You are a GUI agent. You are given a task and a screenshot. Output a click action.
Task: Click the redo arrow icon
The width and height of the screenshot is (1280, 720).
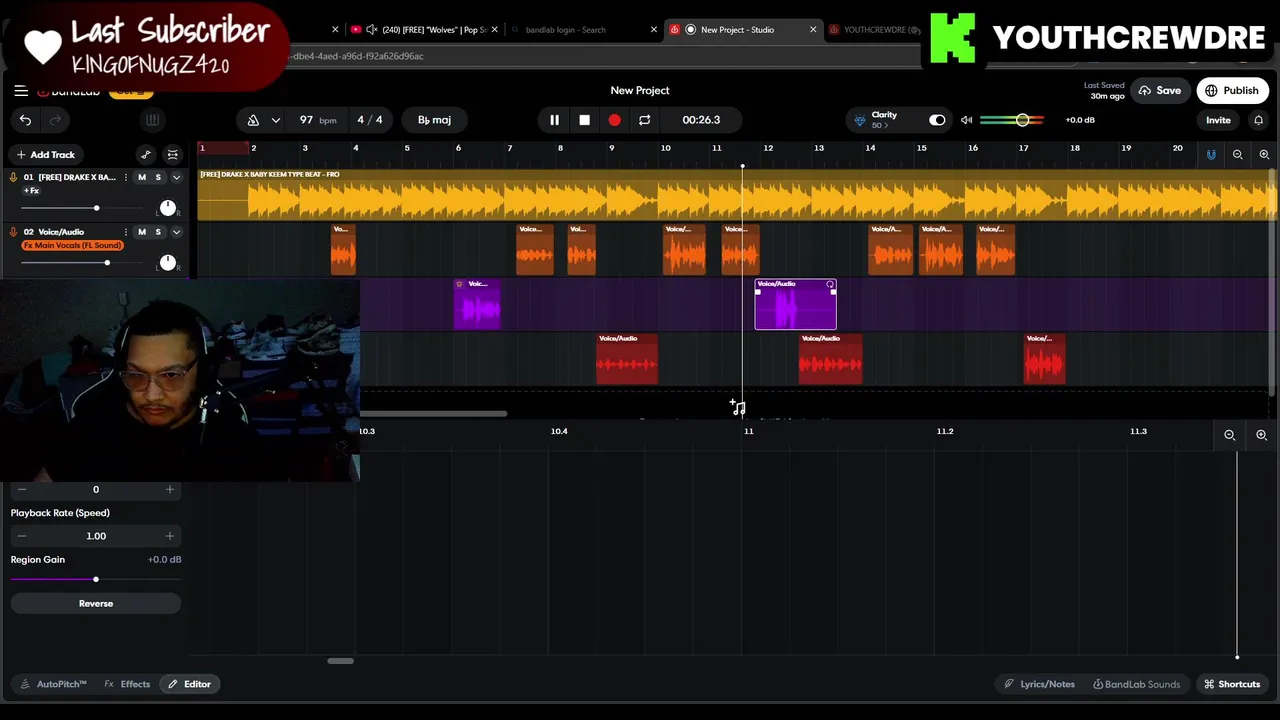(56, 120)
